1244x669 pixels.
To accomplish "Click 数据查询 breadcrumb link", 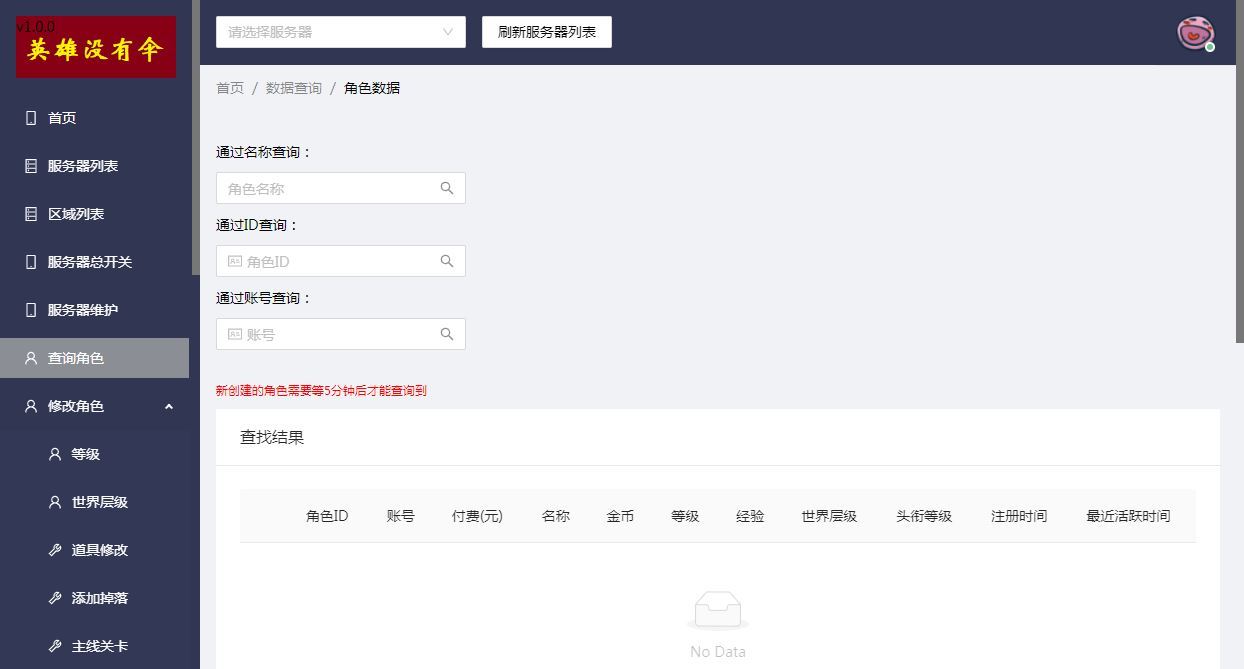I will tap(294, 88).
